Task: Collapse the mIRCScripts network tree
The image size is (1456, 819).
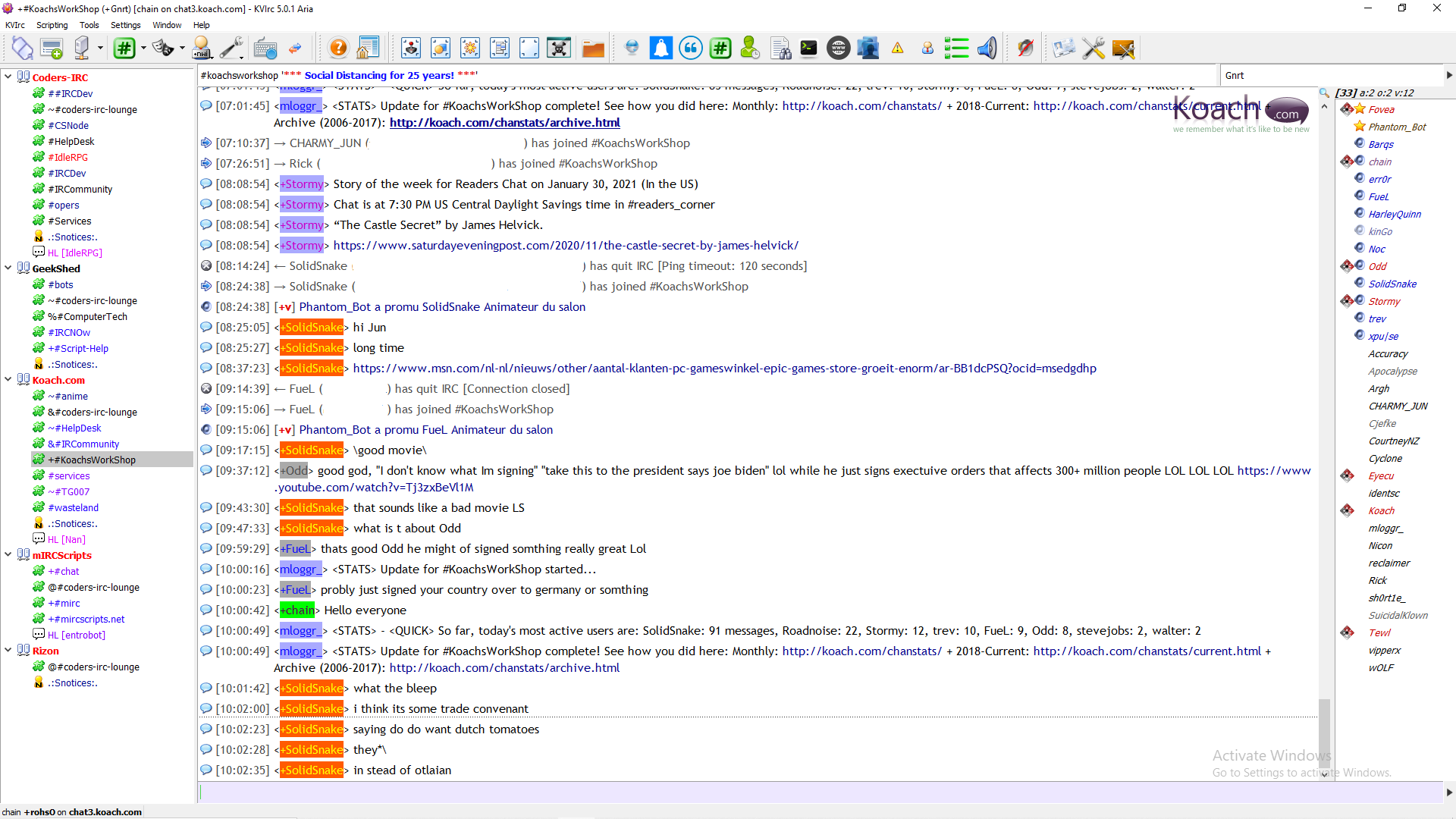Action: 8,554
